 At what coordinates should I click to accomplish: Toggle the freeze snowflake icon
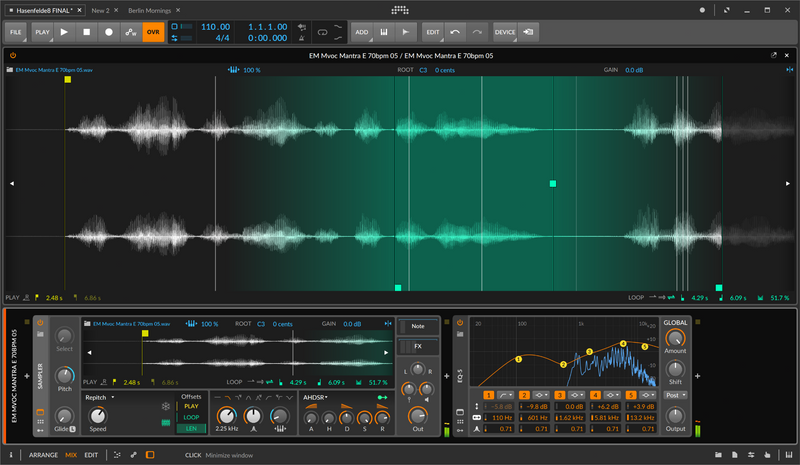(x=166, y=406)
